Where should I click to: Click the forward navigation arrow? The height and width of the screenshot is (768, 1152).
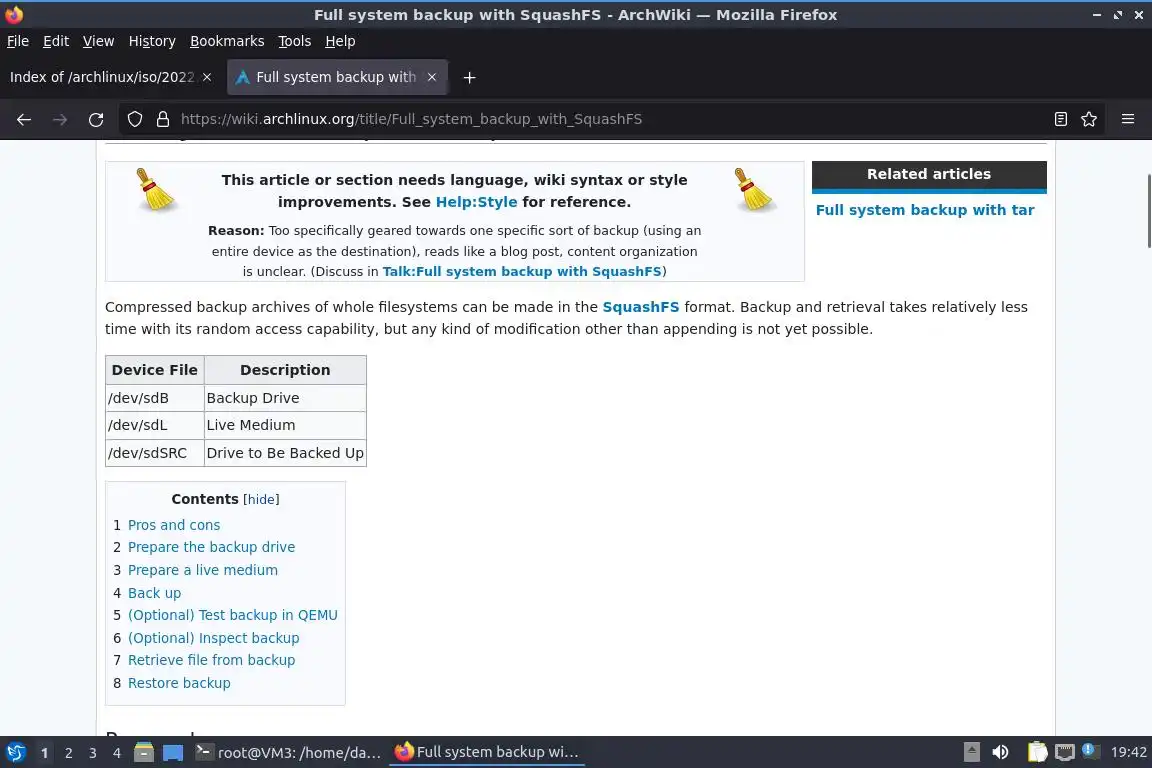pyautogui.click(x=60, y=119)
